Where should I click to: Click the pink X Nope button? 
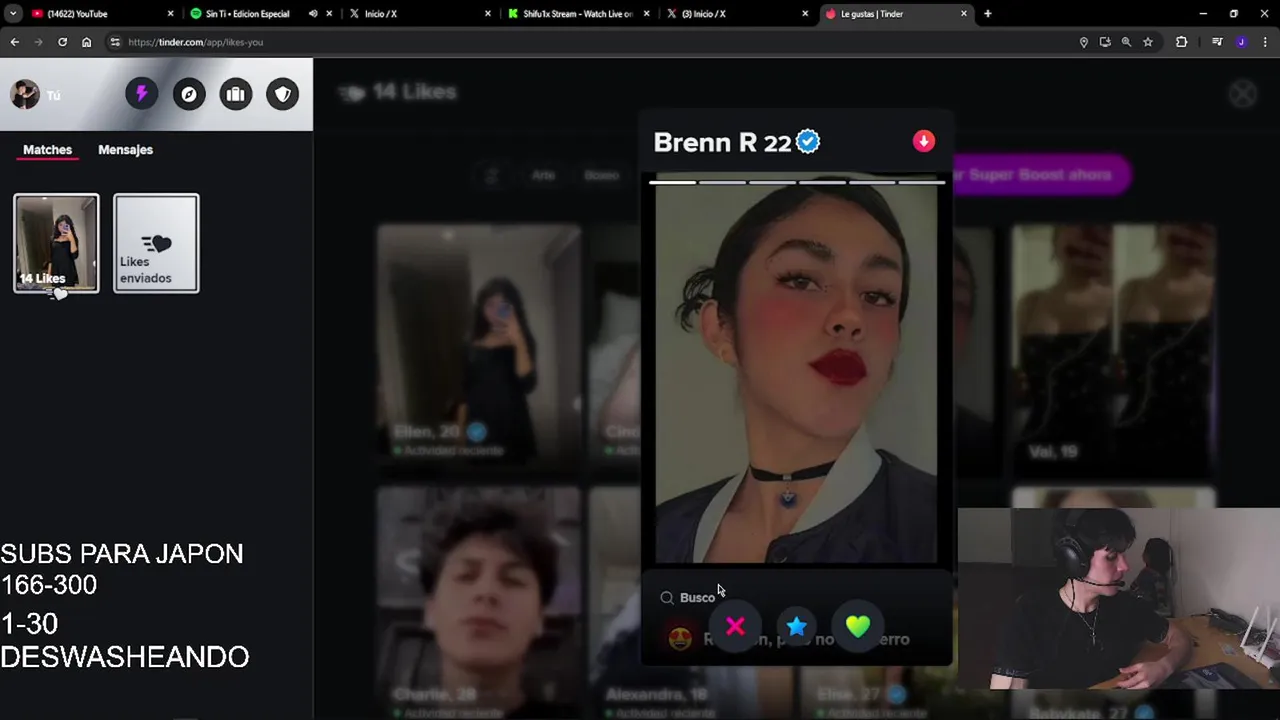click(x=735, y=627)
